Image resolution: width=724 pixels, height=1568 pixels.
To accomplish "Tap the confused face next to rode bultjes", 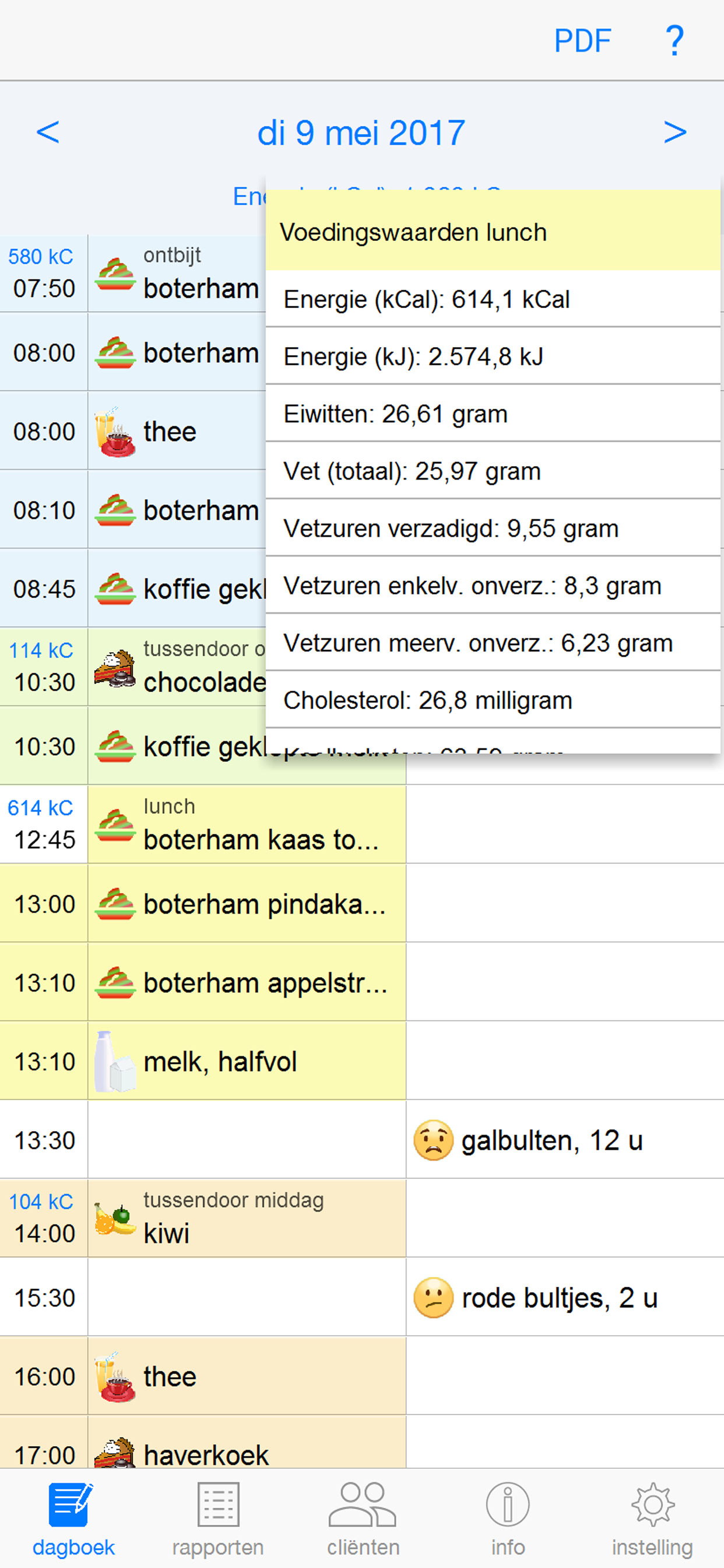I will tap(433, 1298).
